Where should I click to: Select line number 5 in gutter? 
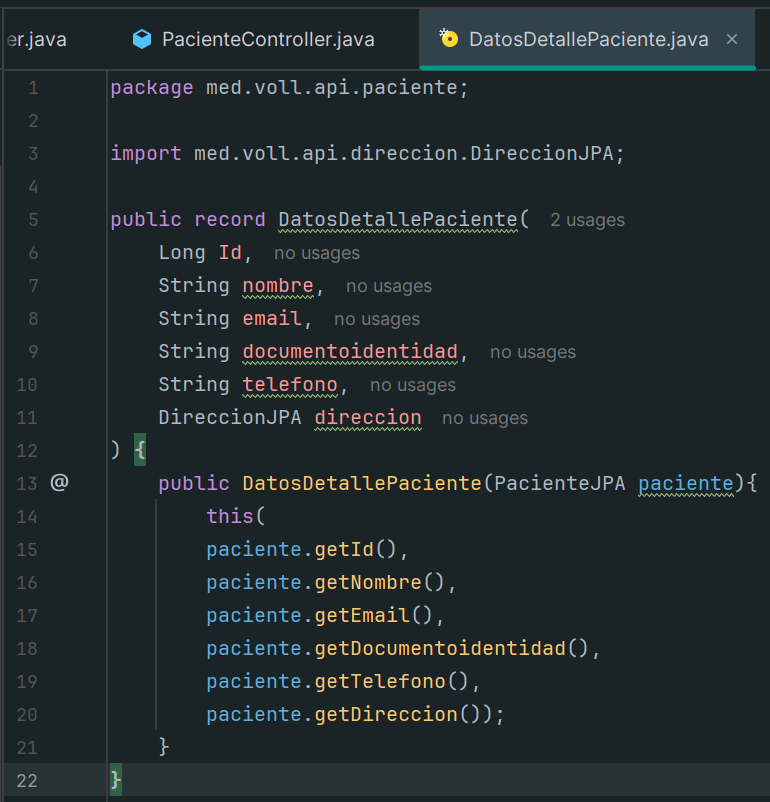[x=33, y=220]
